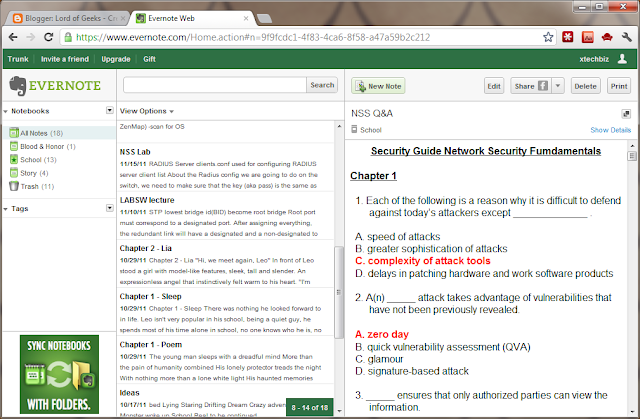This screenshot has height=419, width=640.
Task: Open the Share dropdown arrow
Action: click(558, 86)
